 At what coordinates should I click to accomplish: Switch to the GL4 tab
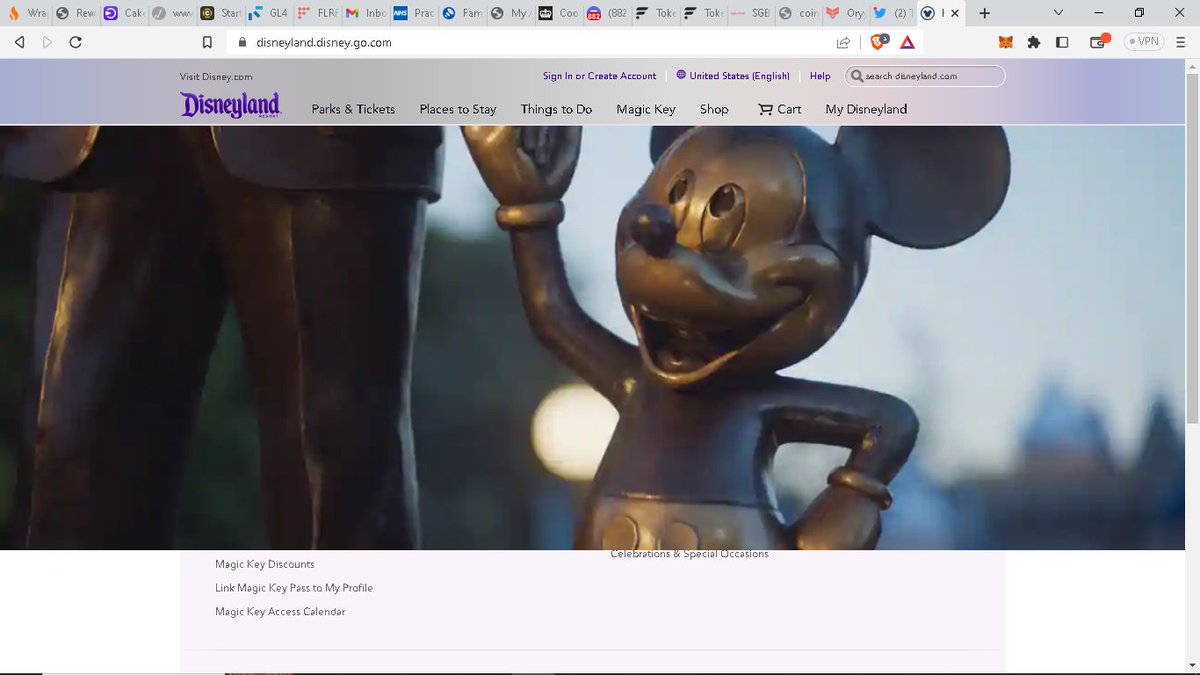(x=269, y=13)
